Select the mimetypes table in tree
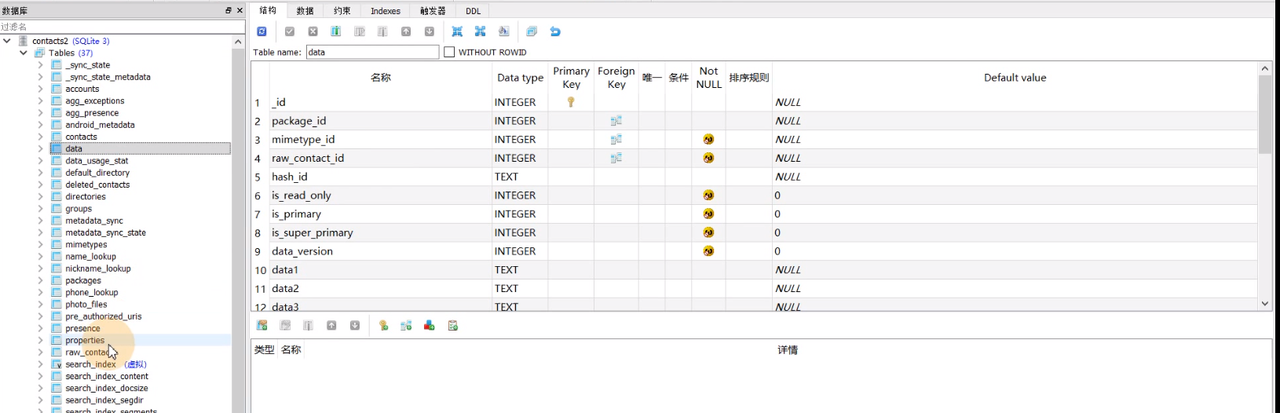Viewport: 1280px width, 413px height. point(86,244)
